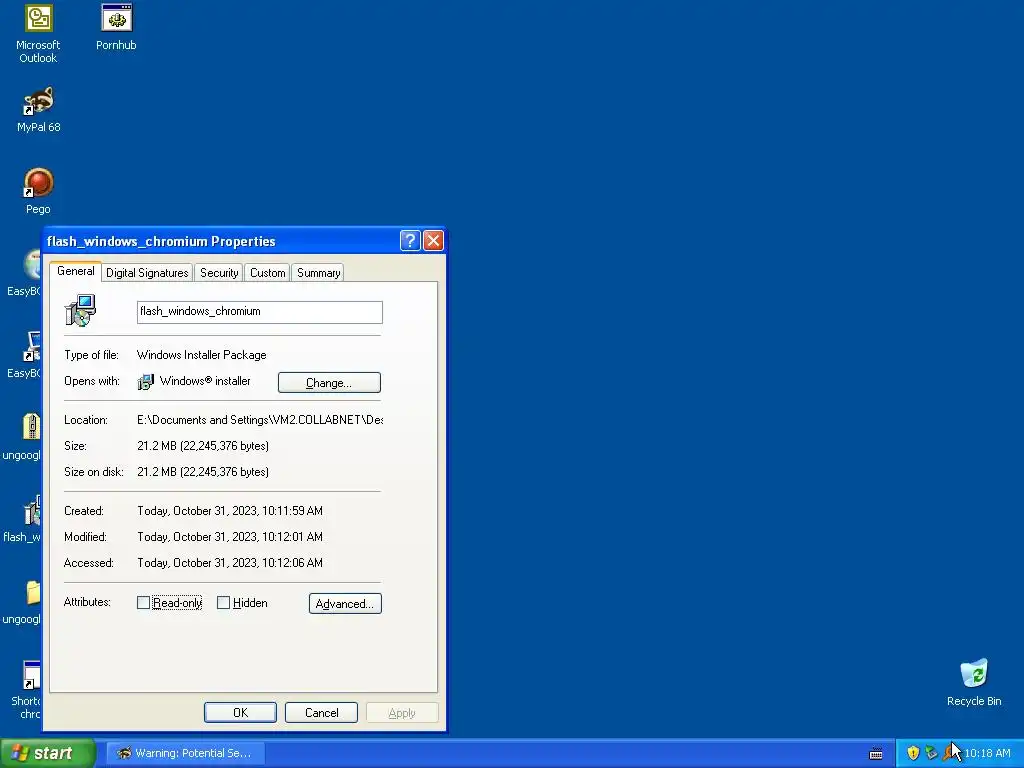The image size is (1024, 768).
Task: Click the help question mark title button
Action: pyautogui.click(x=409, y=240)
